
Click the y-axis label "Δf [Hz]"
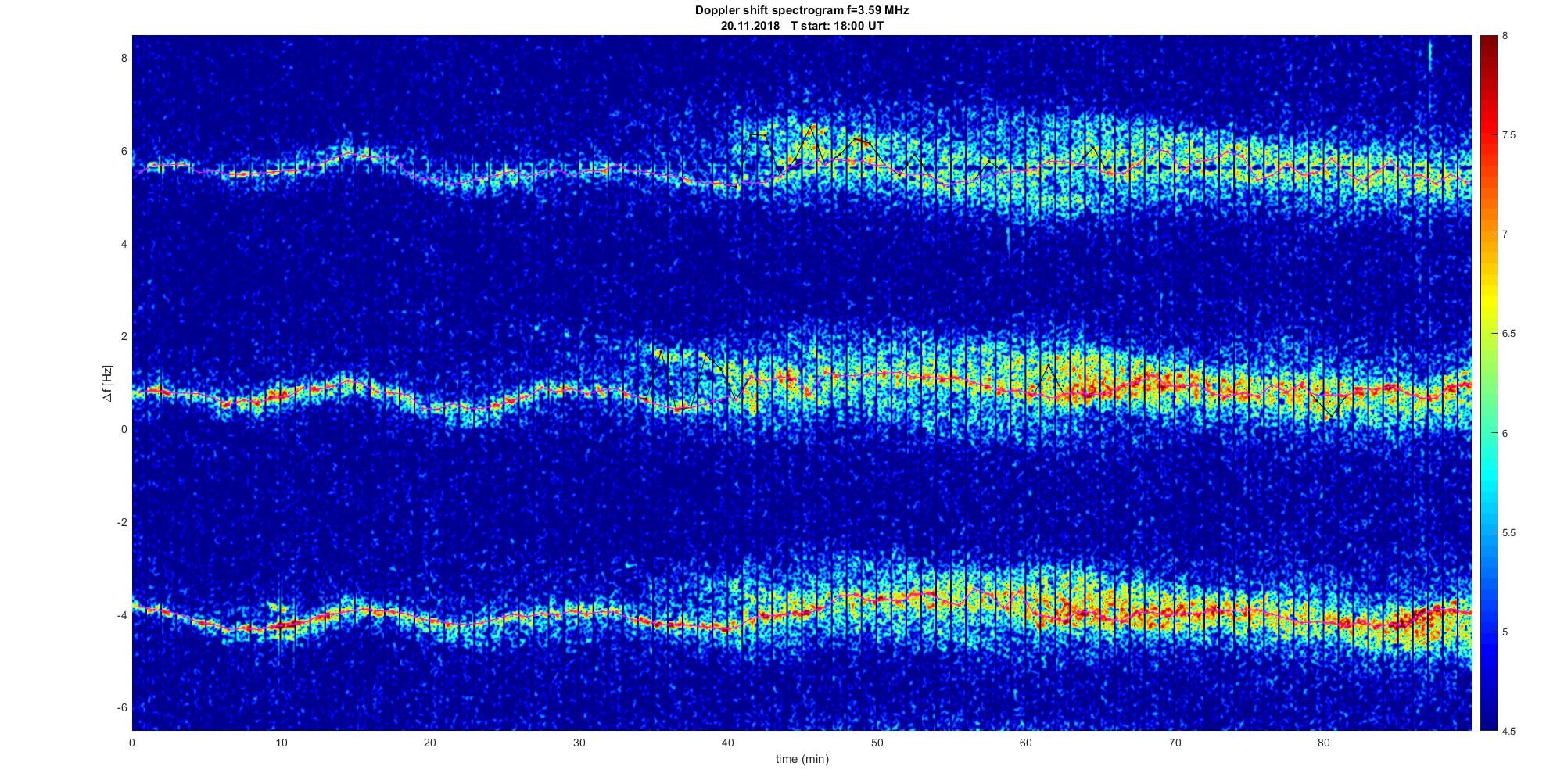(107, 383)
